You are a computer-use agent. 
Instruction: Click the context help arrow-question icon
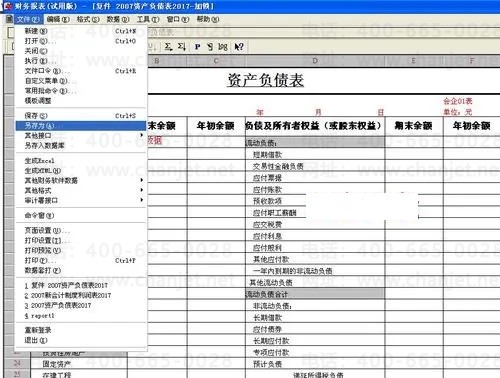pos(239,47)
